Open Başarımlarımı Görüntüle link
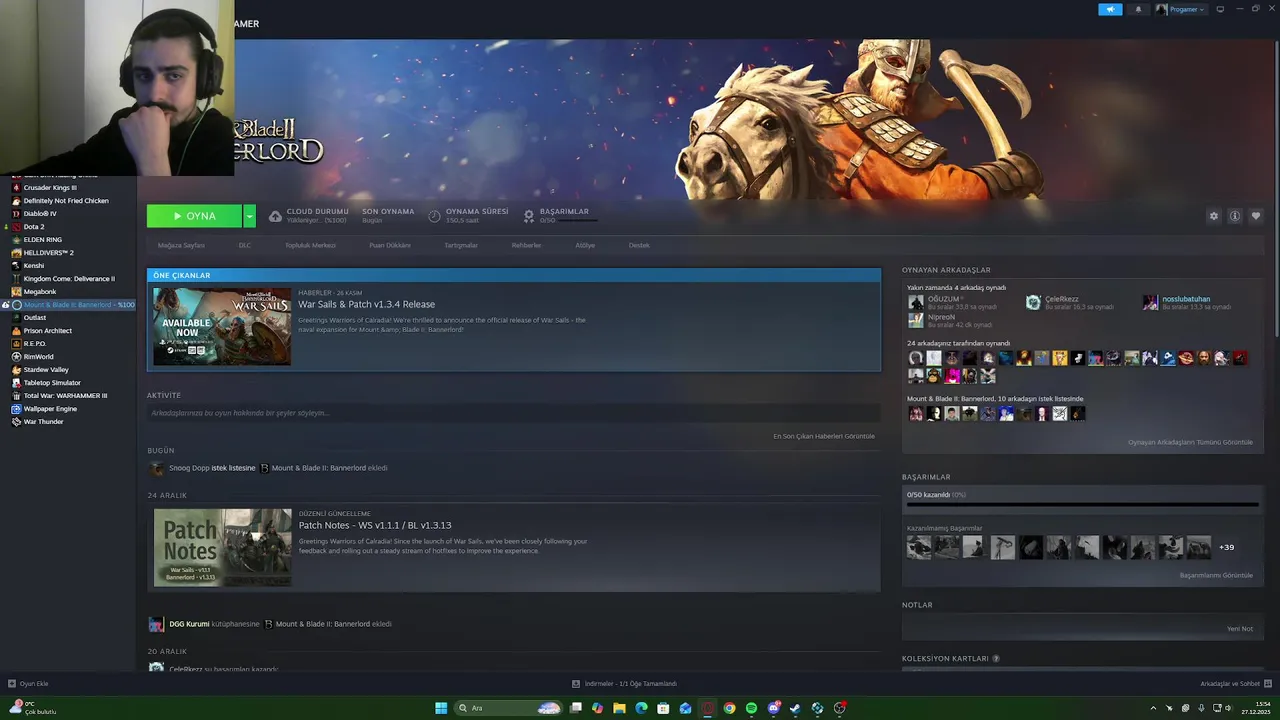The image size is (1280, 720). (x=1216, y=575)
